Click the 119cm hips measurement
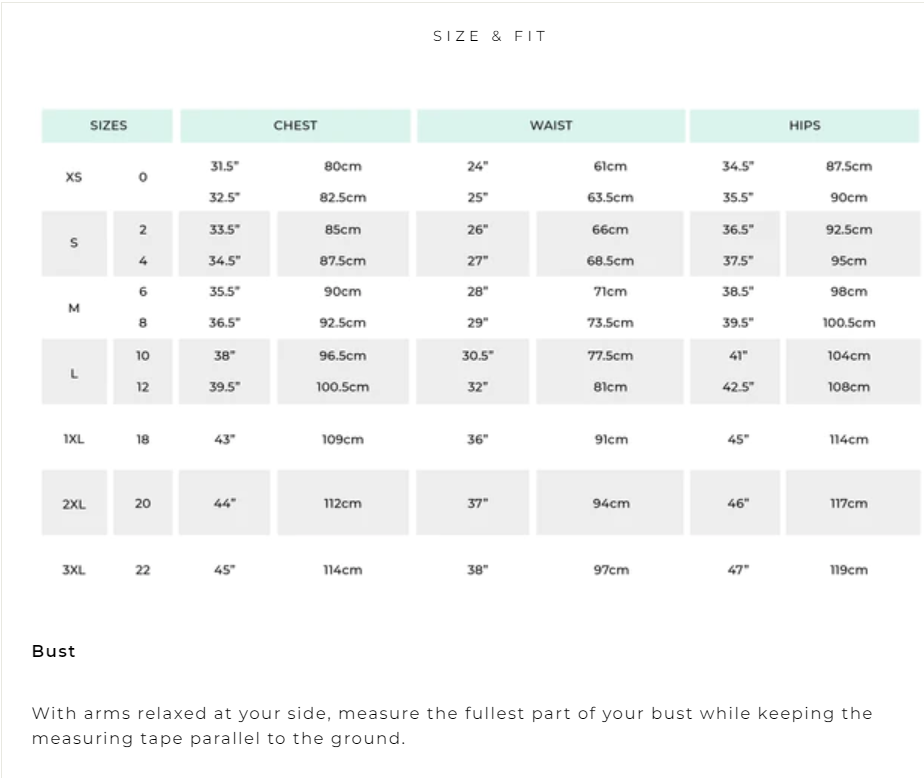Viewport: 924px width, 778px height. tap(848, 570)
